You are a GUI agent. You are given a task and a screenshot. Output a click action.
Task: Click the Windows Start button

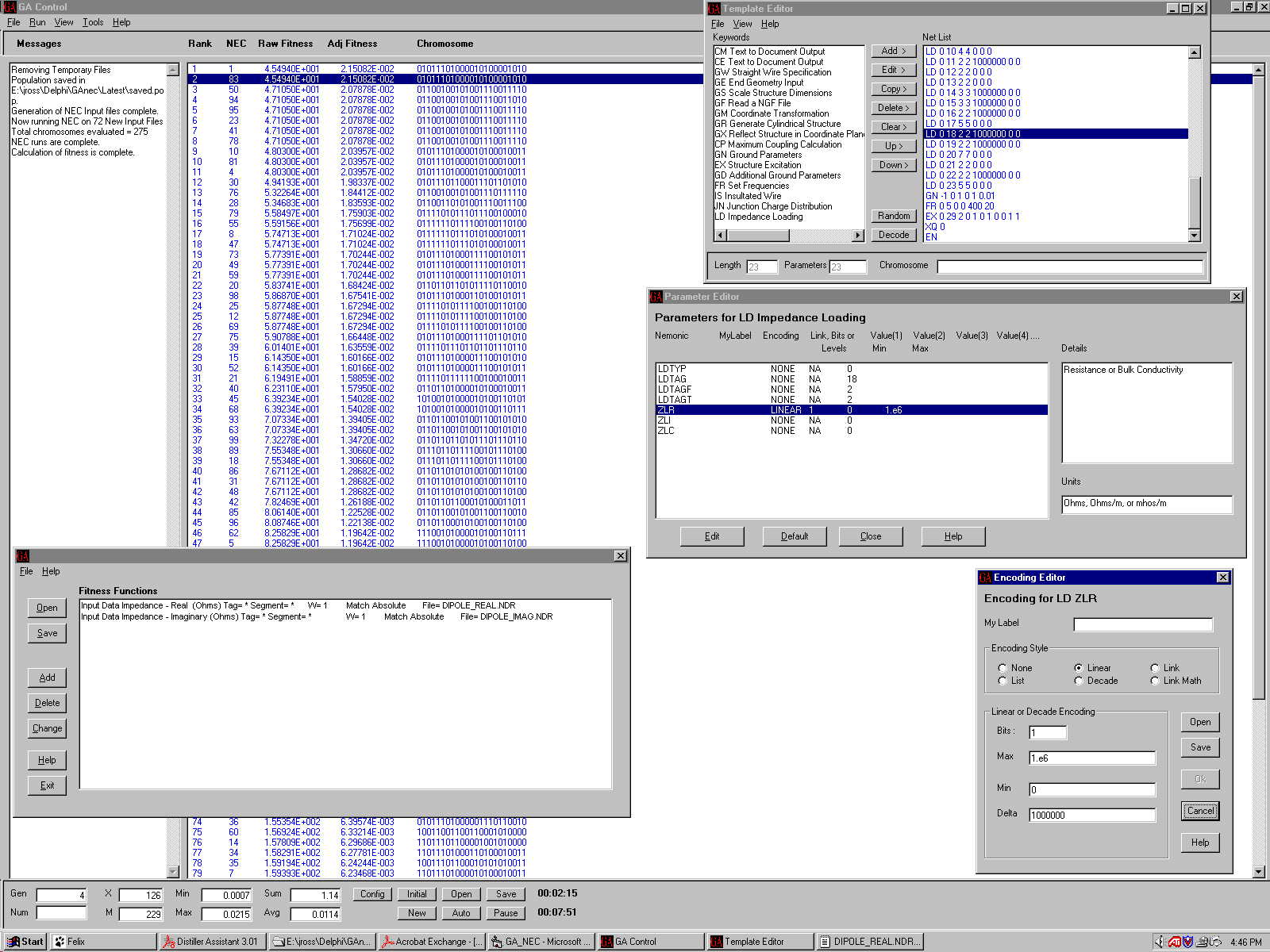[25, 942]
